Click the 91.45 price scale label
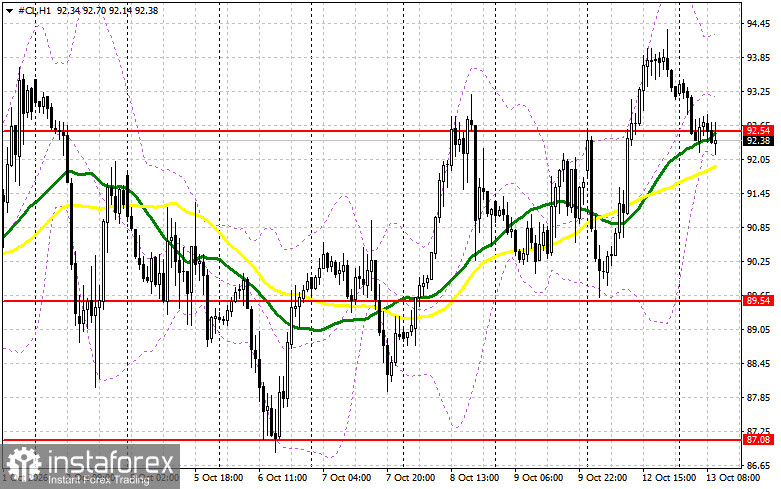Viewport: 781px width, 489px height. [759, 194]
